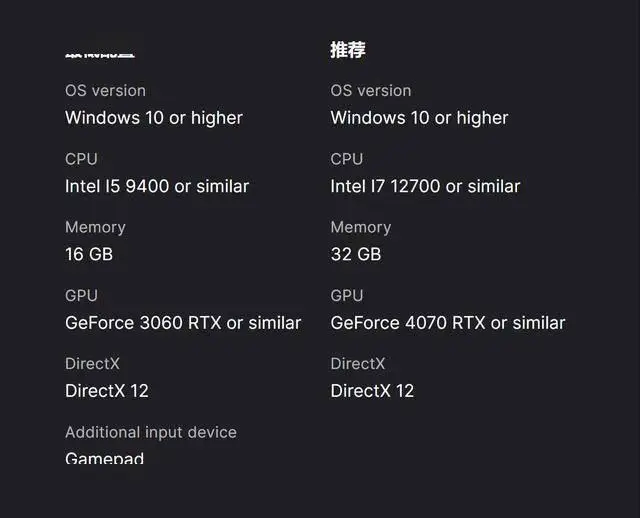The width and height of the screenshot is (640, 518).
Task: Click the GPU label above GeForce 4070
Action: coord(347,296)
